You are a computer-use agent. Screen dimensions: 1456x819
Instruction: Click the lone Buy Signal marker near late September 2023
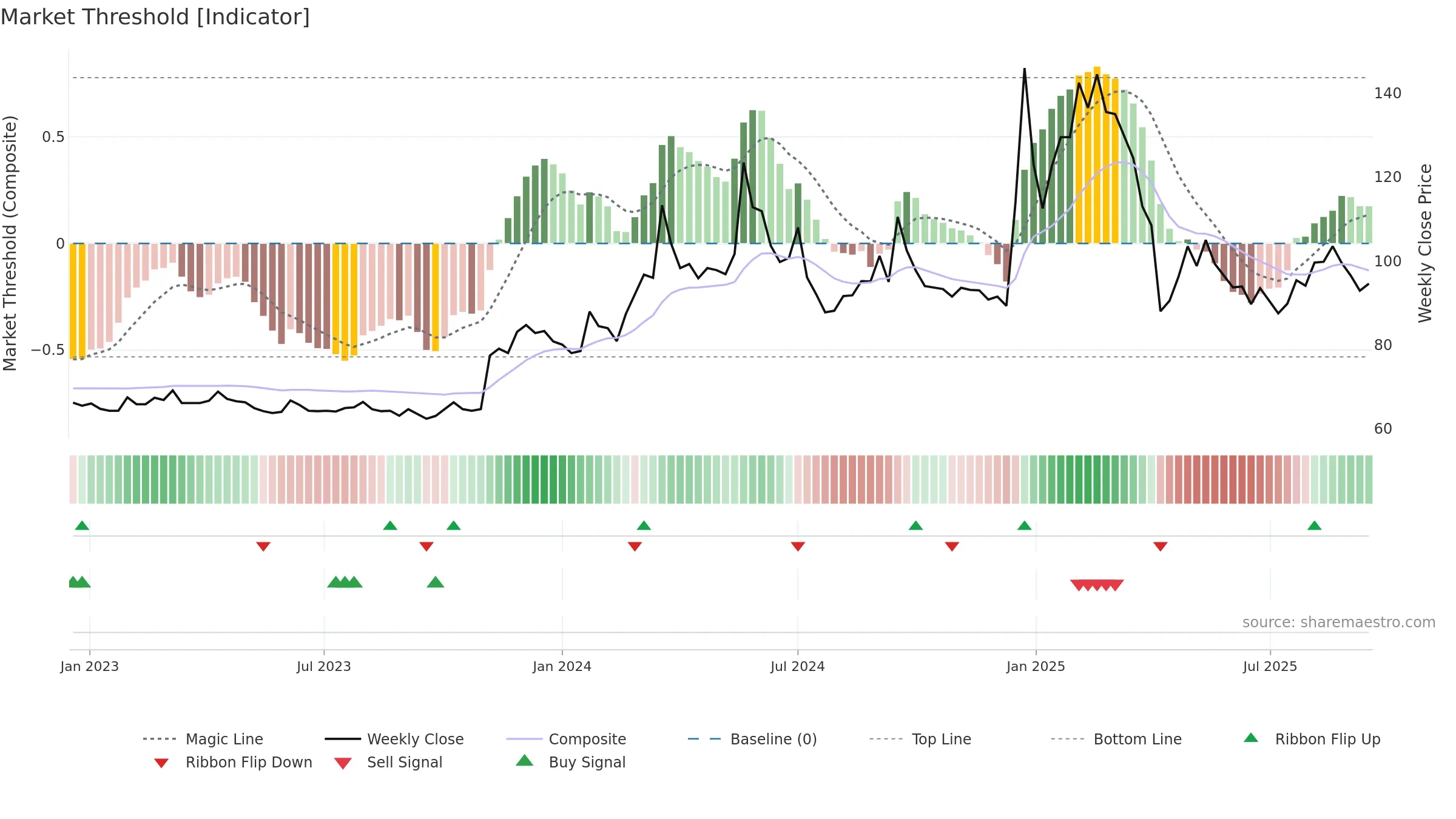click(x=436, y=582)
